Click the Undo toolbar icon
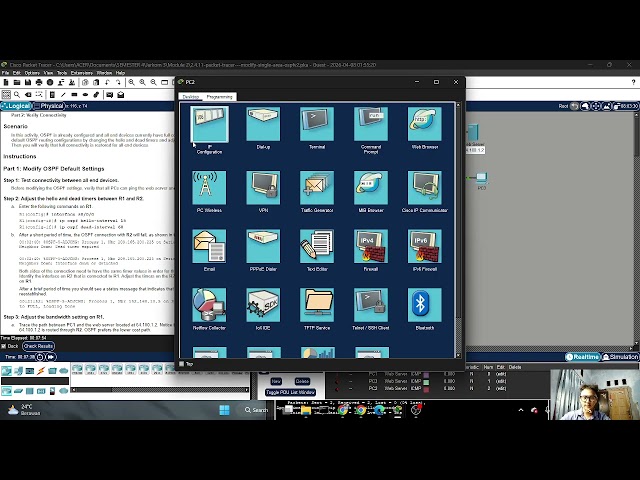The image size is (640, 480). pos(107,82)
